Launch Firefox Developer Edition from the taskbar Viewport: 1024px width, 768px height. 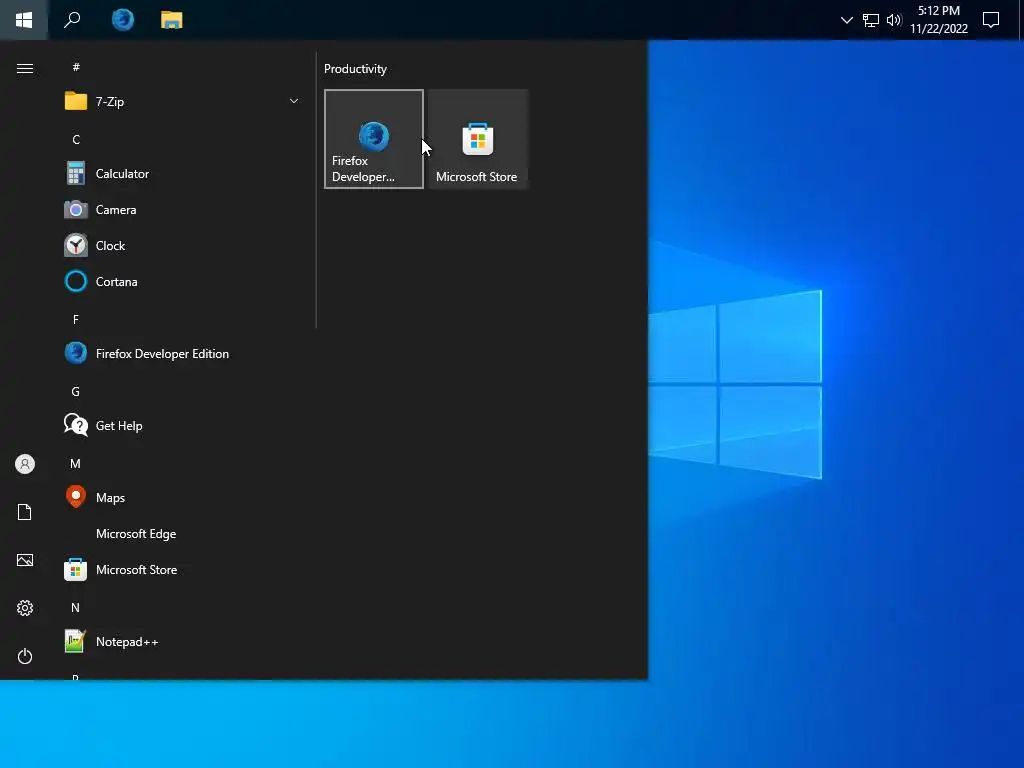123,20
